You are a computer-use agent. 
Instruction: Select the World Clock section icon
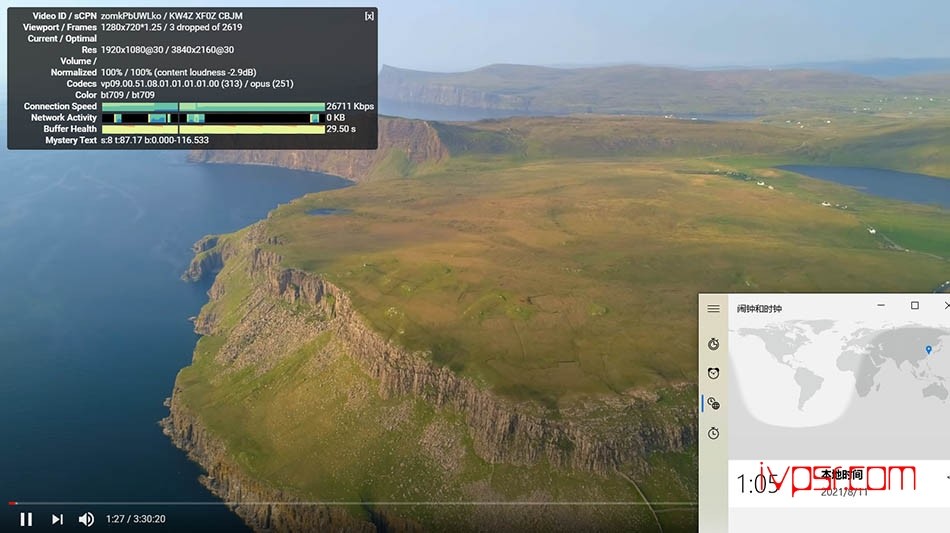(713, 403)
